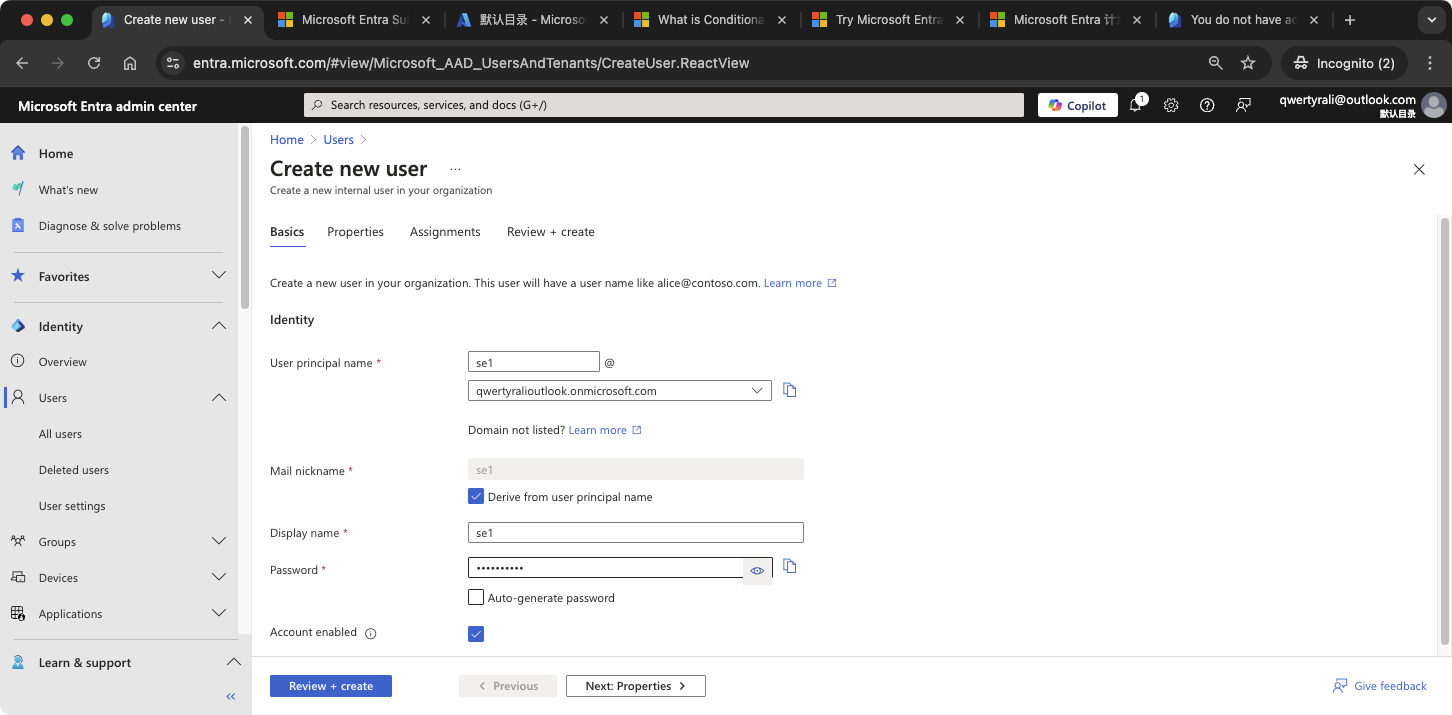Collapse the sidebar with double chevron
Image resolution: width=1452 pixels, height=715 pixels.
(230, 696)
